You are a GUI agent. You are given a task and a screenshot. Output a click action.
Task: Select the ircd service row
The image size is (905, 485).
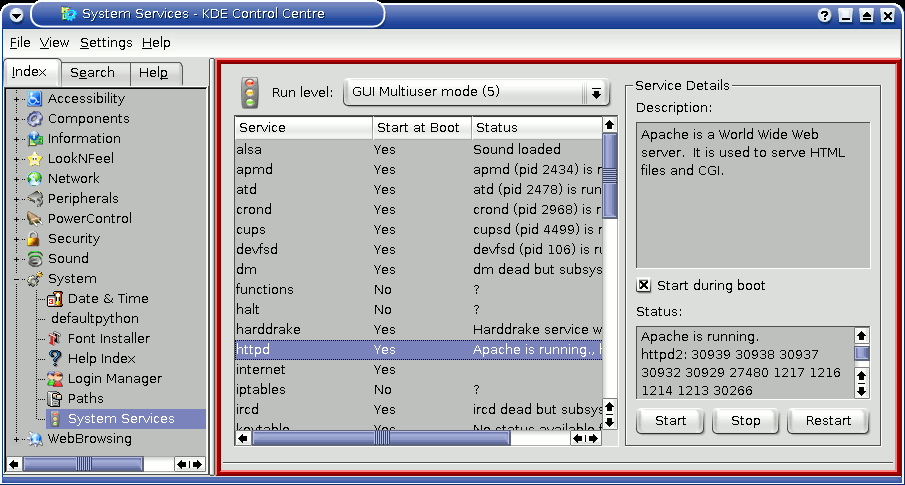[418, 410]
